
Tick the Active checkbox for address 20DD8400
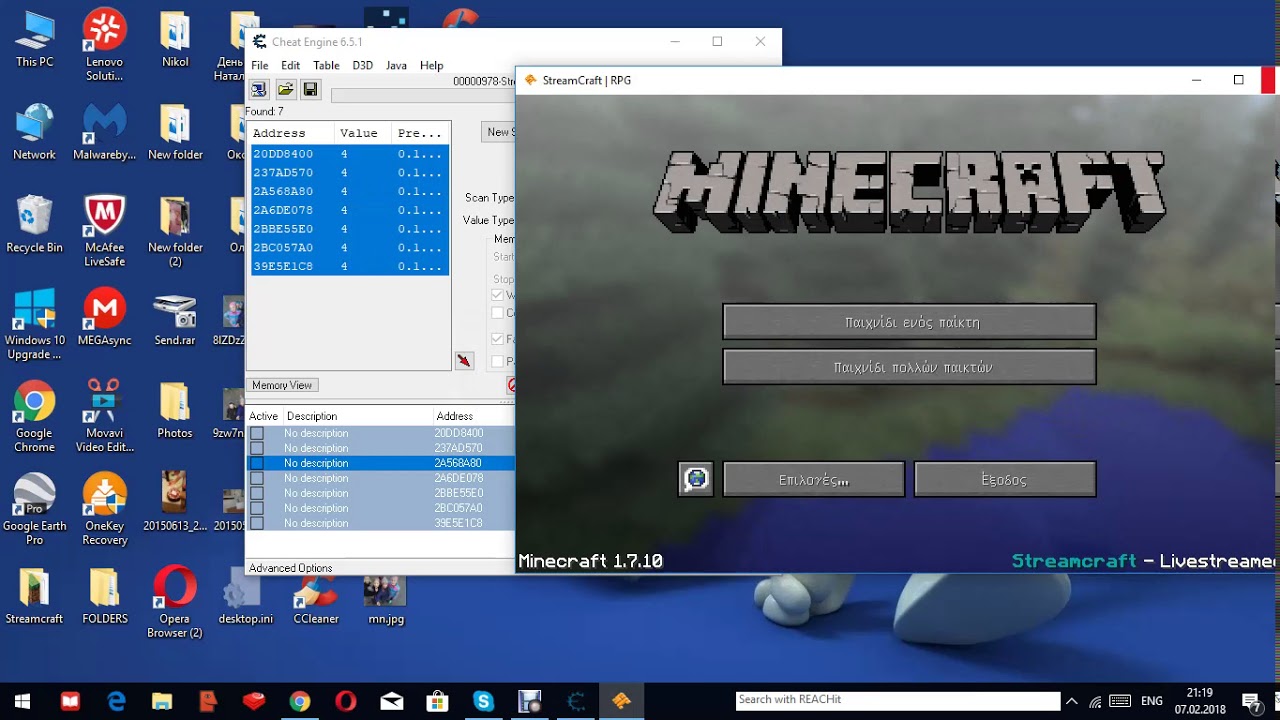point(257,433)
